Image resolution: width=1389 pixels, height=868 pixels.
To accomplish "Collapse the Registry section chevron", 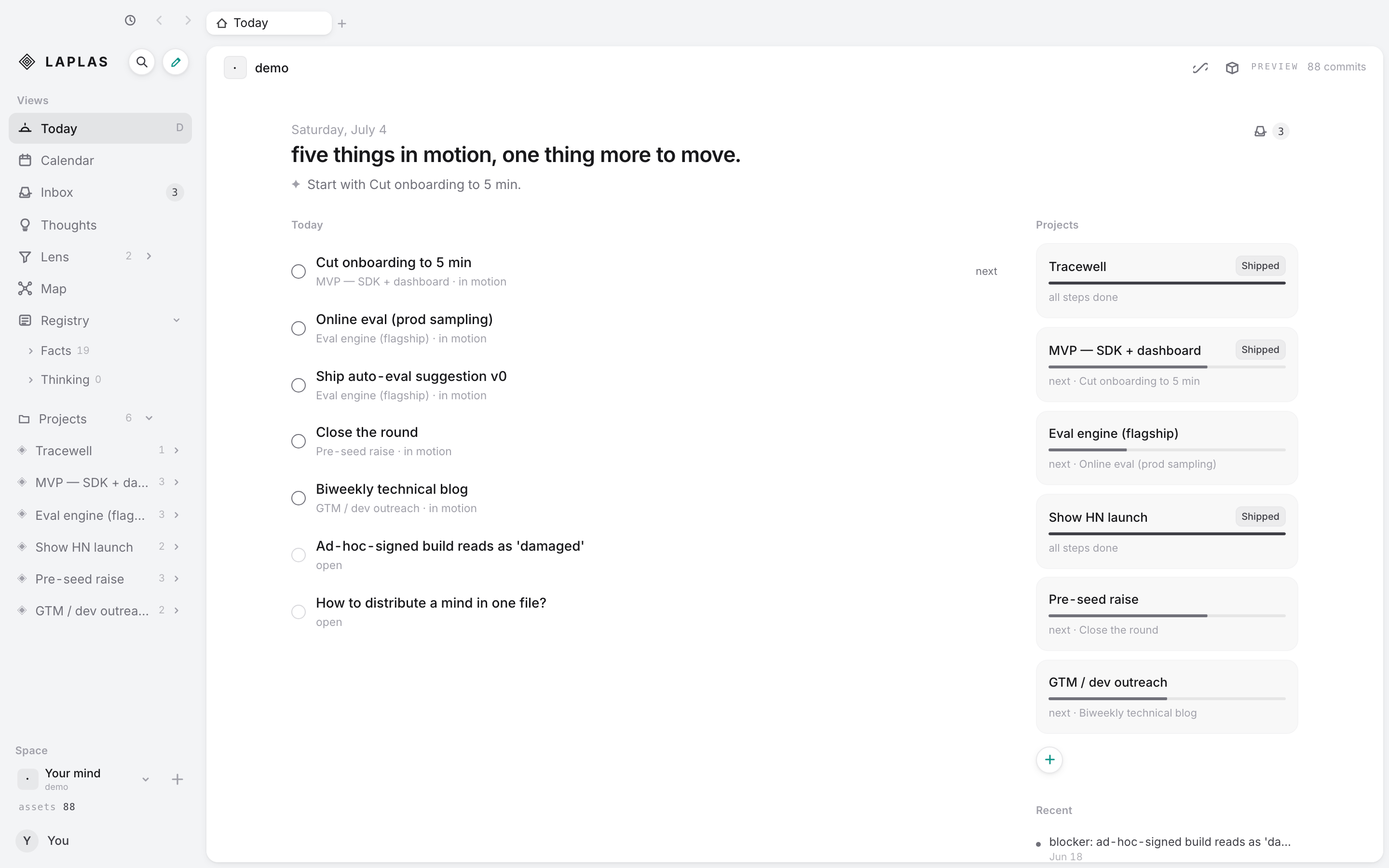I will (177, 320).
